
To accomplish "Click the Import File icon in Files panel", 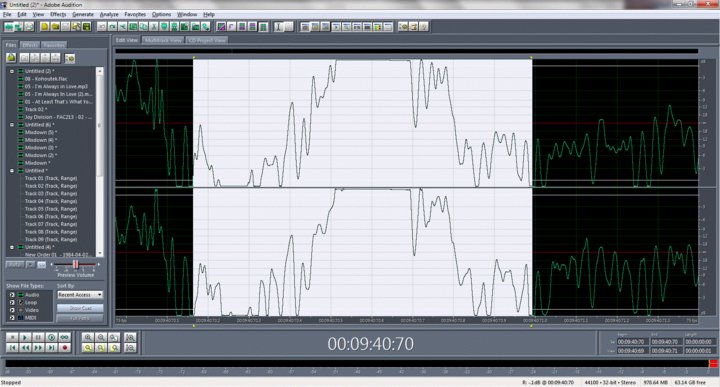I will (11, 58).
